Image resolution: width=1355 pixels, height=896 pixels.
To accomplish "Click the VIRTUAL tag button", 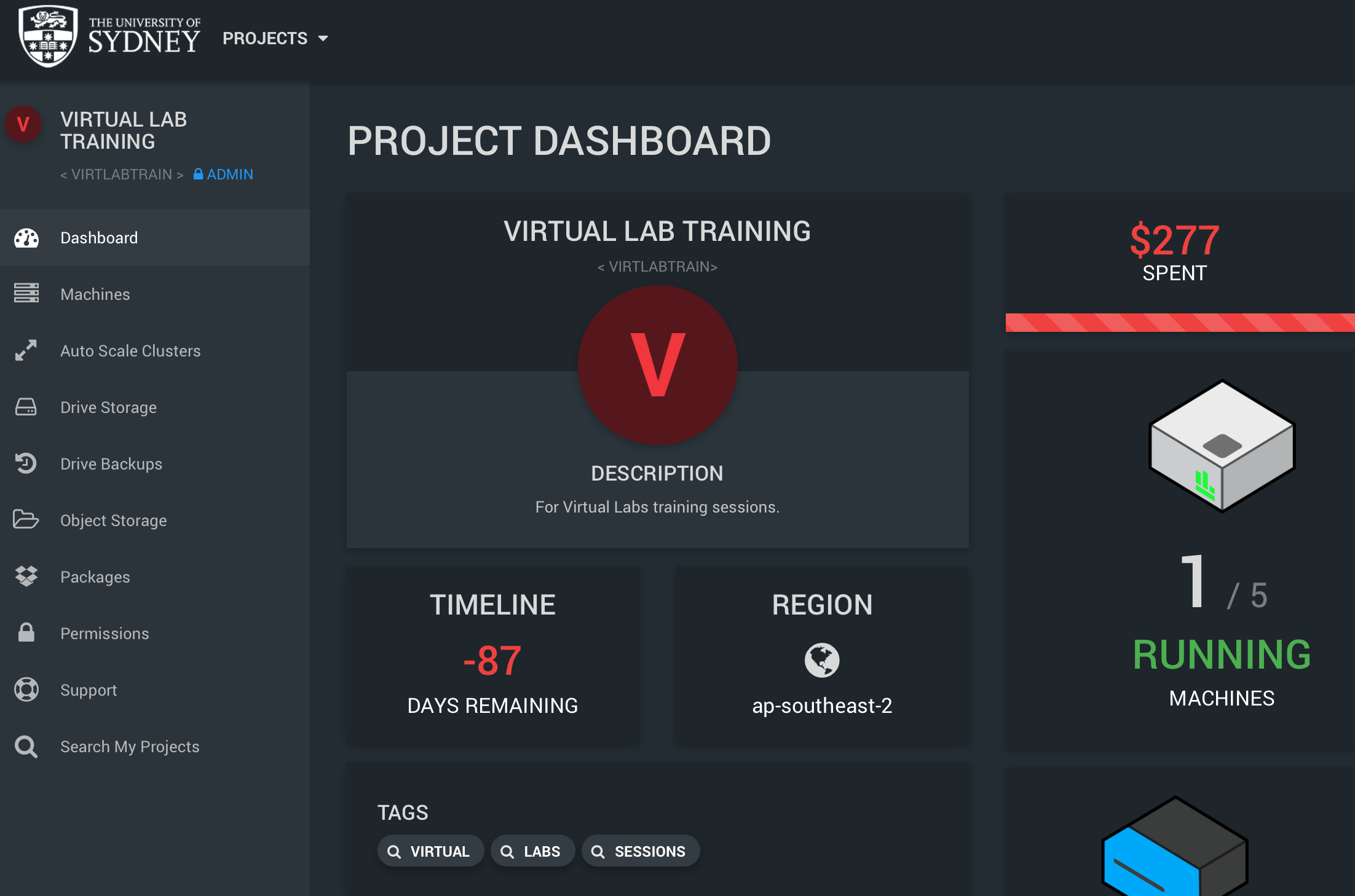I will (x=430, y=851).
